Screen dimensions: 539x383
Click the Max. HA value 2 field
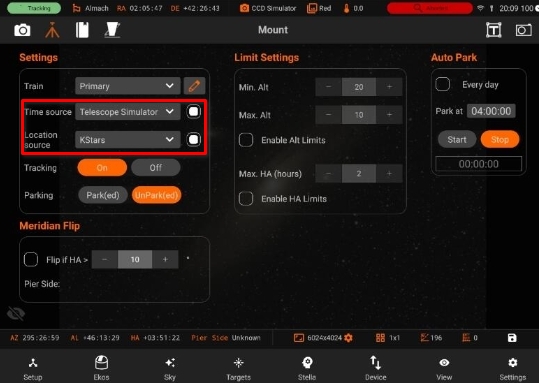pyautogui.click(x=359, y=174)
